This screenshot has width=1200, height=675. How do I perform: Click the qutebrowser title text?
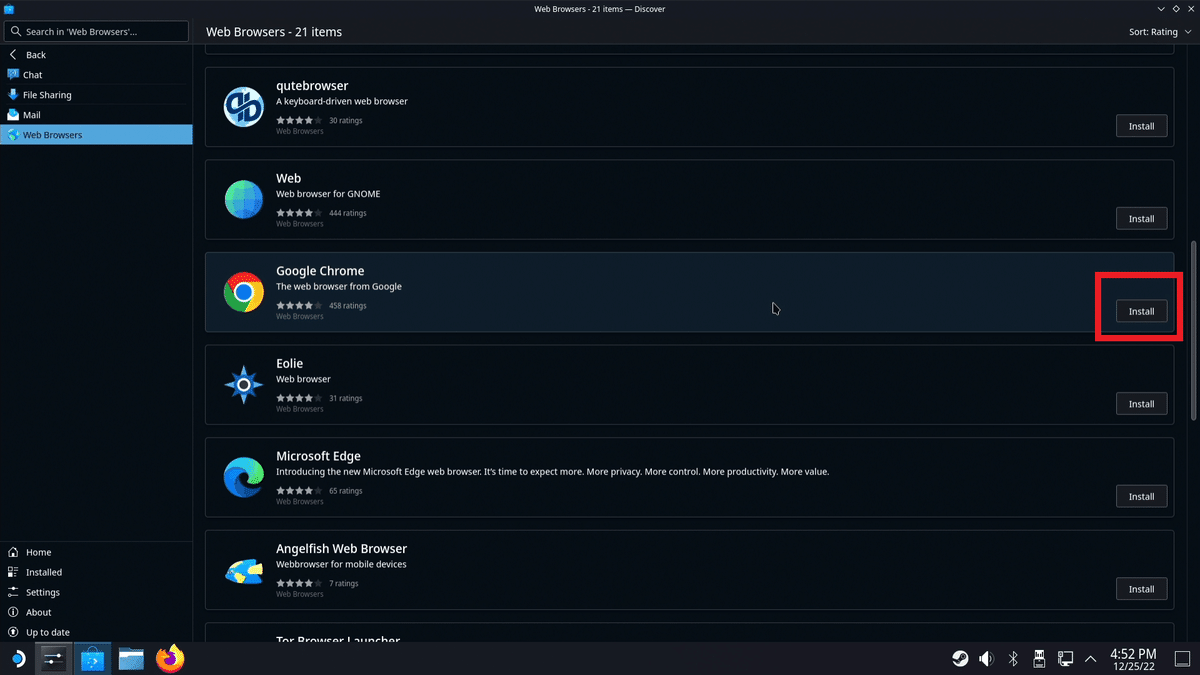coord(312,86)
